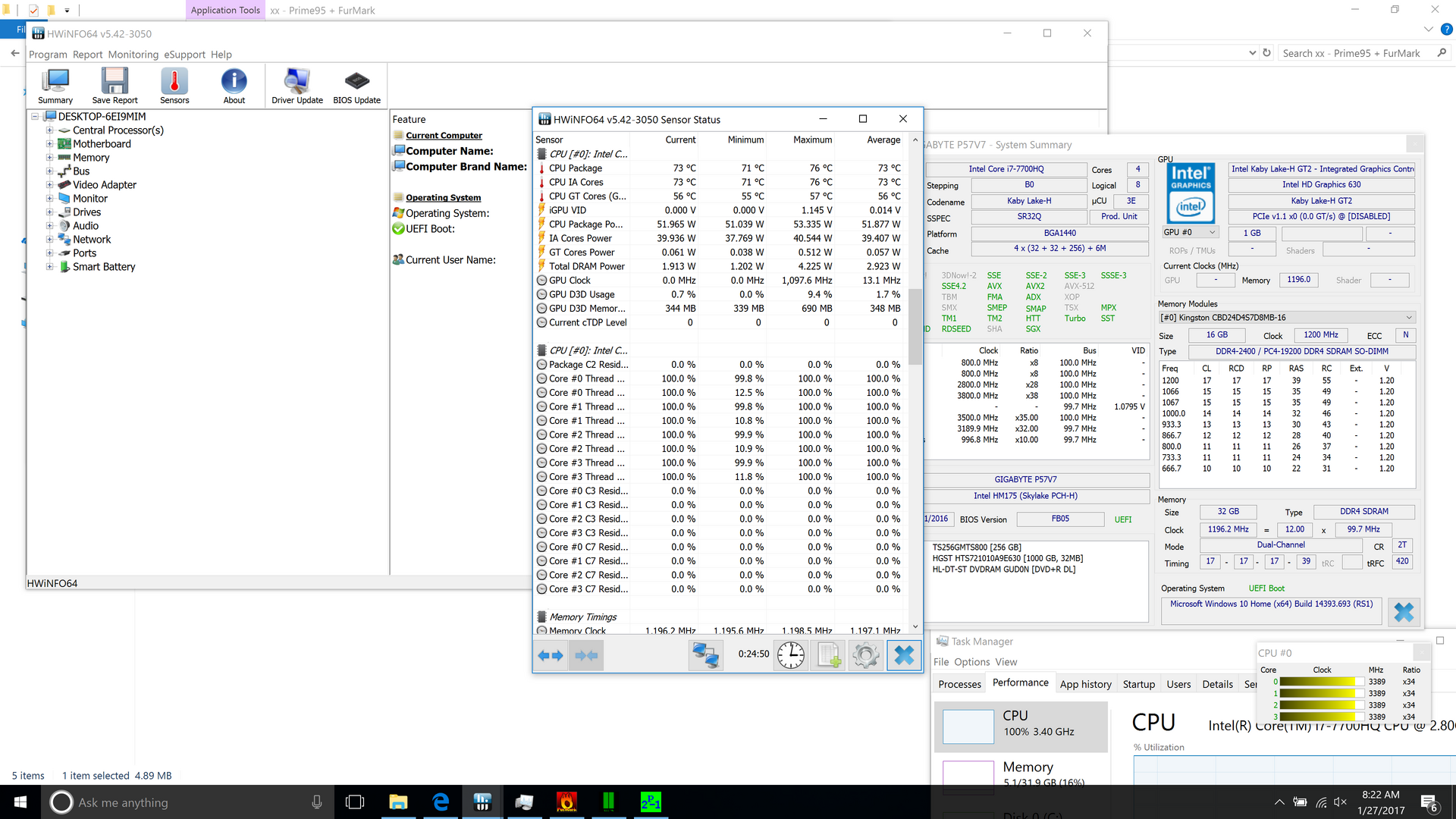
Task: Click the copy-to-clipboard report icon
Action: coord(828,655)
